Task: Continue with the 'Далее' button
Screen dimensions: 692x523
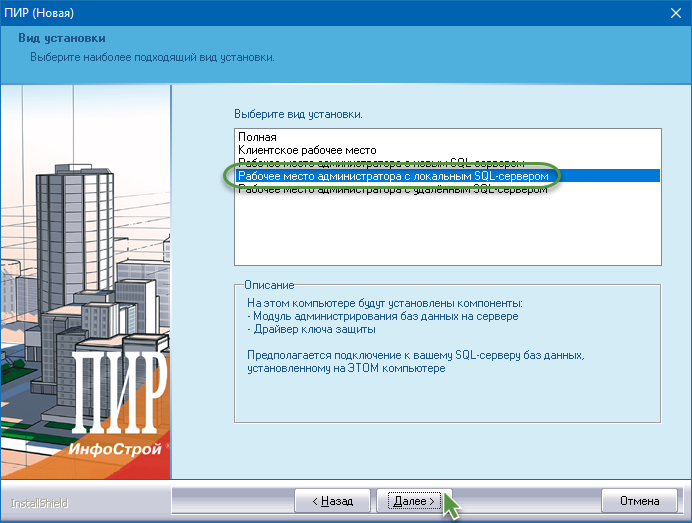Action: pyautogui.click(x=414, y=501)
